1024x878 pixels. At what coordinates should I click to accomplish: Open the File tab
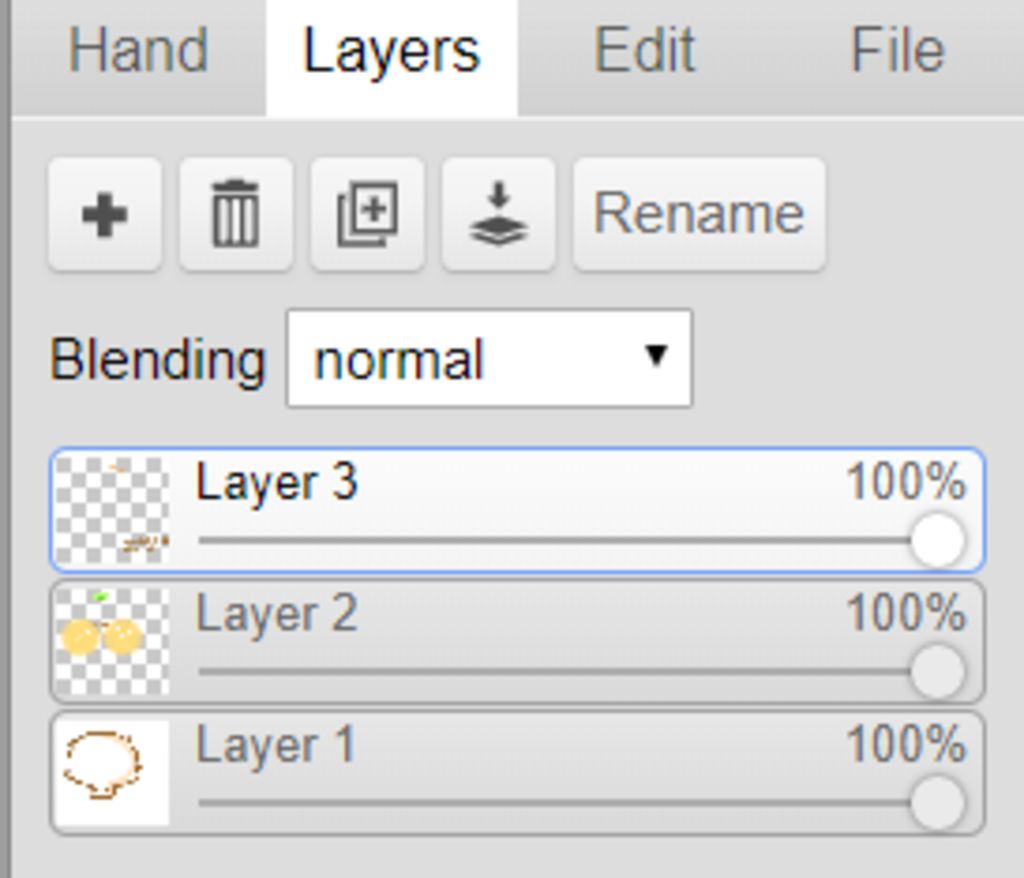coord(897,51)
